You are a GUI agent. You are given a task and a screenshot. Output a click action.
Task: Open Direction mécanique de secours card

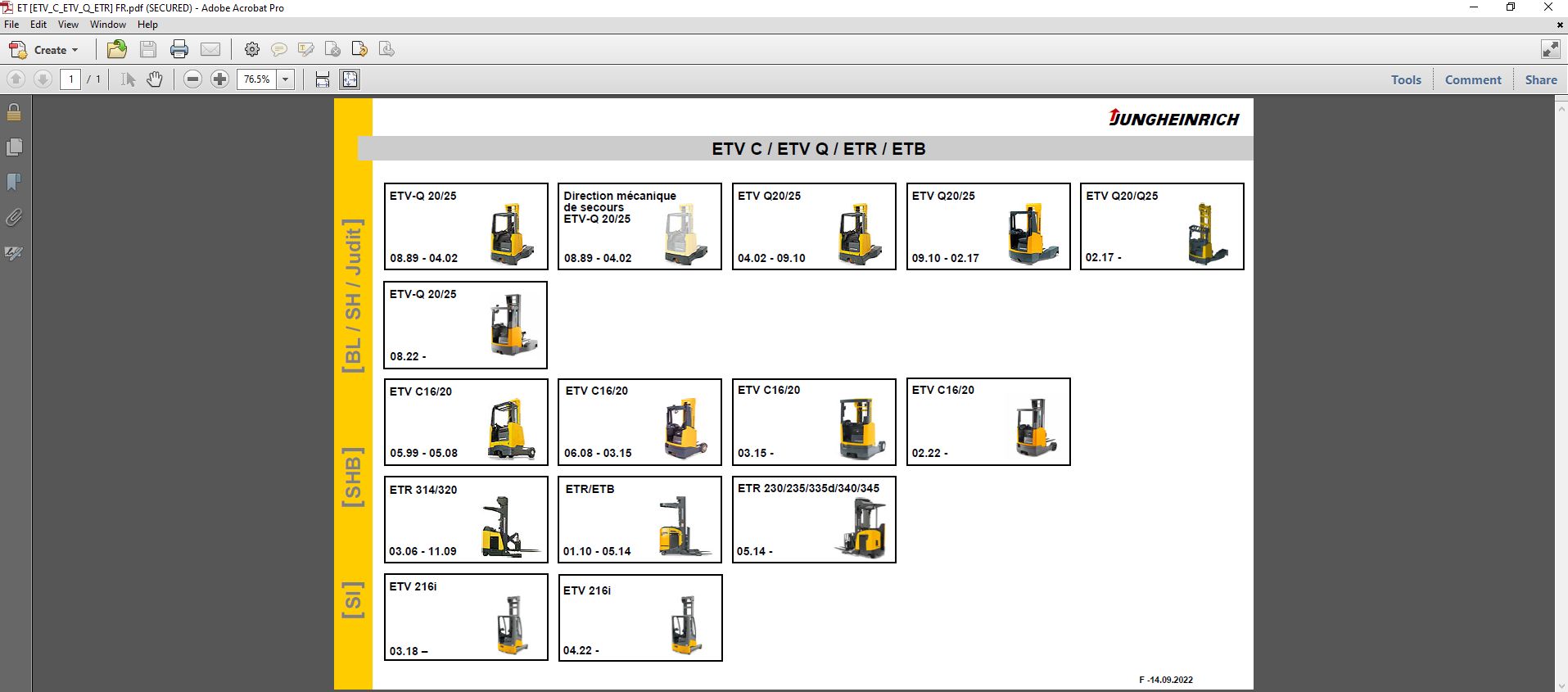click(639, 227)
